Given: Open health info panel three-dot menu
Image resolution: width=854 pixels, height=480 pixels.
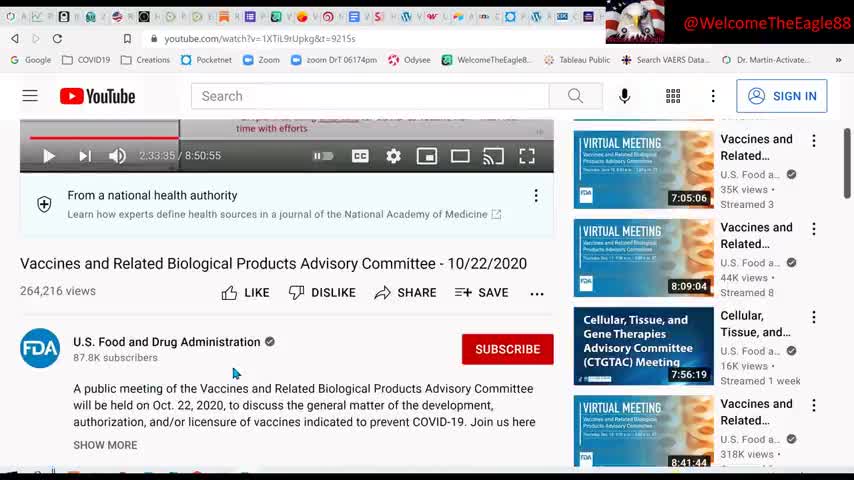Looking at the screenshot, I should tap(536, 196).
